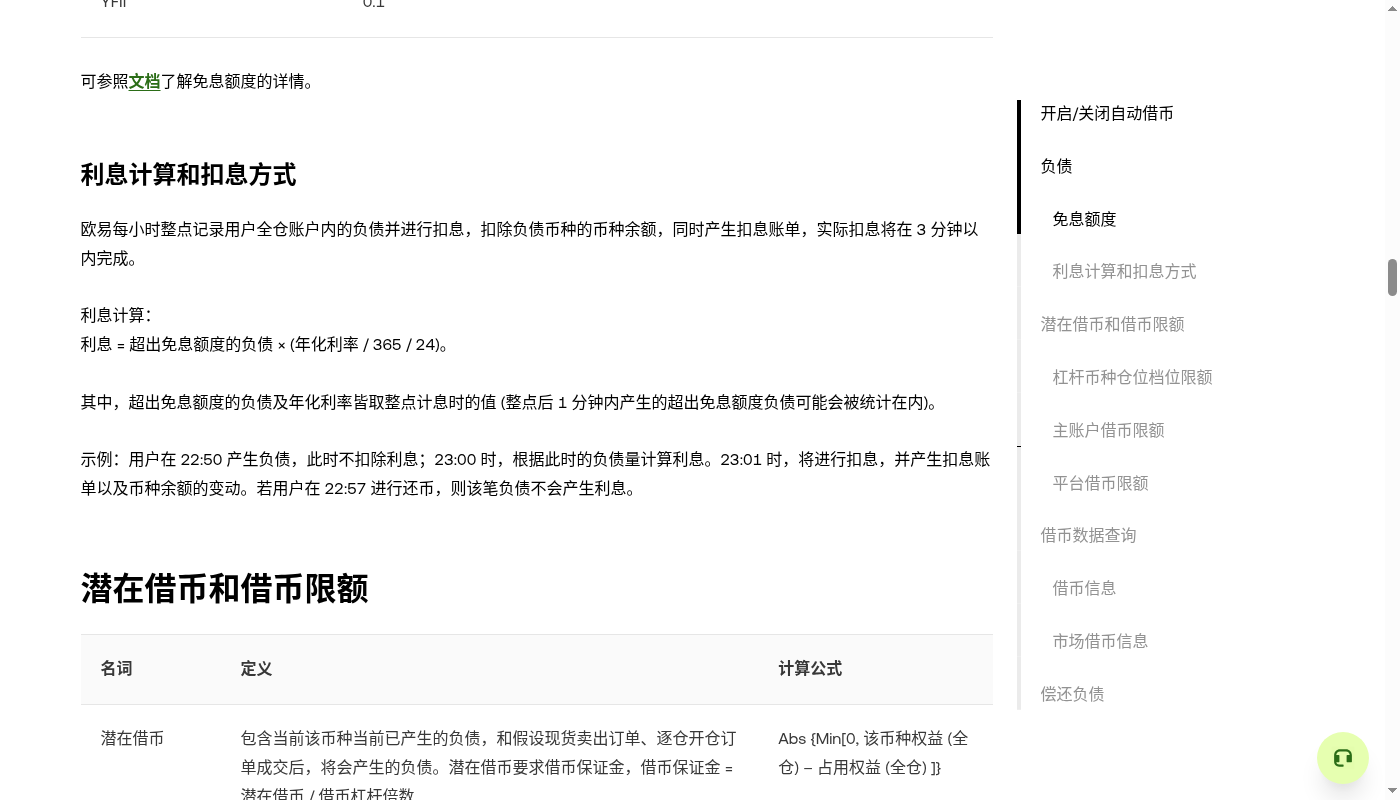The image size is (1400, 800).
Task: Jump to 开启/关闭自动借币 section
Action: point(1107,114)
